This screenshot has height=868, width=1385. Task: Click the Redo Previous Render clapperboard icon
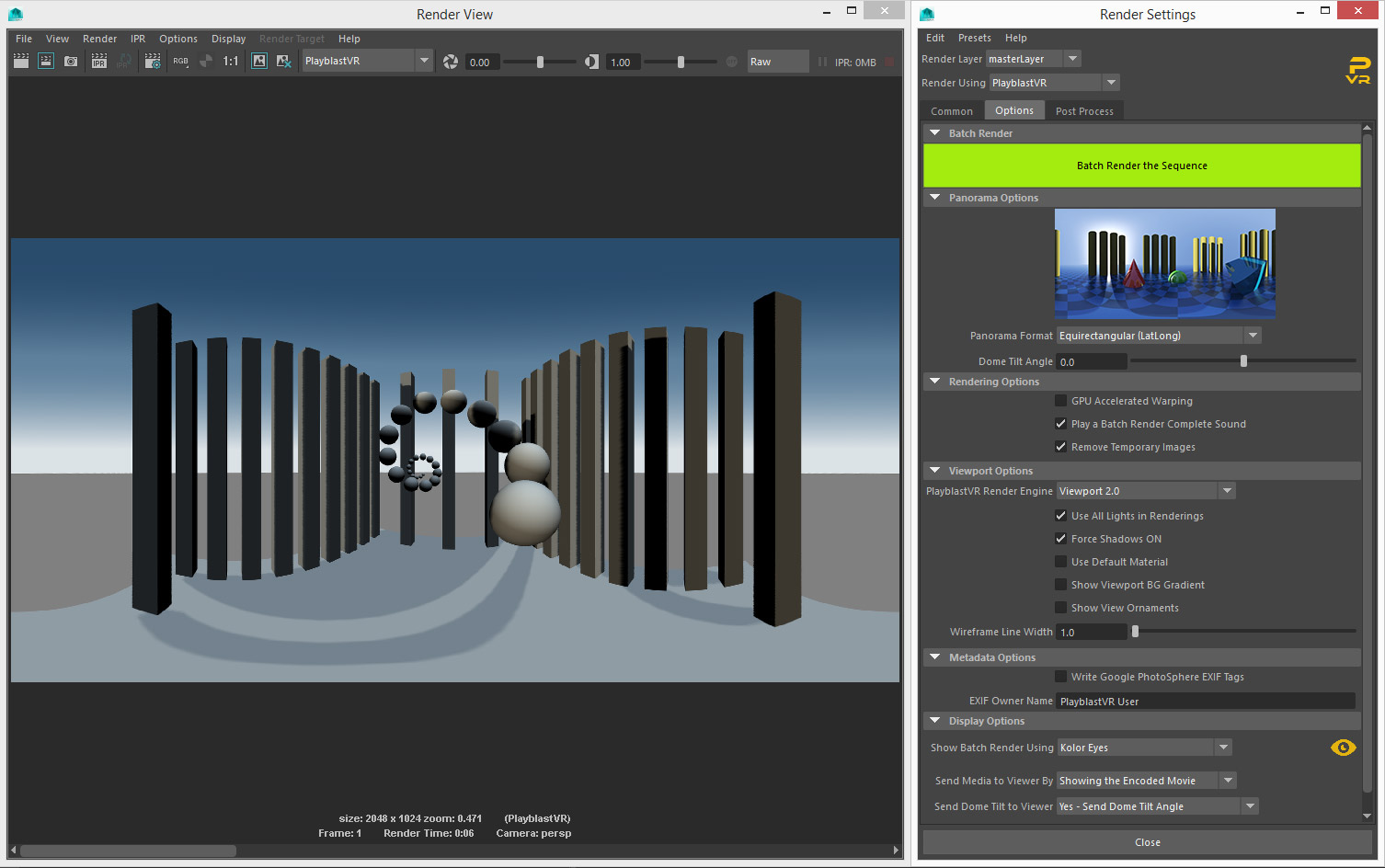coord(20,61)
